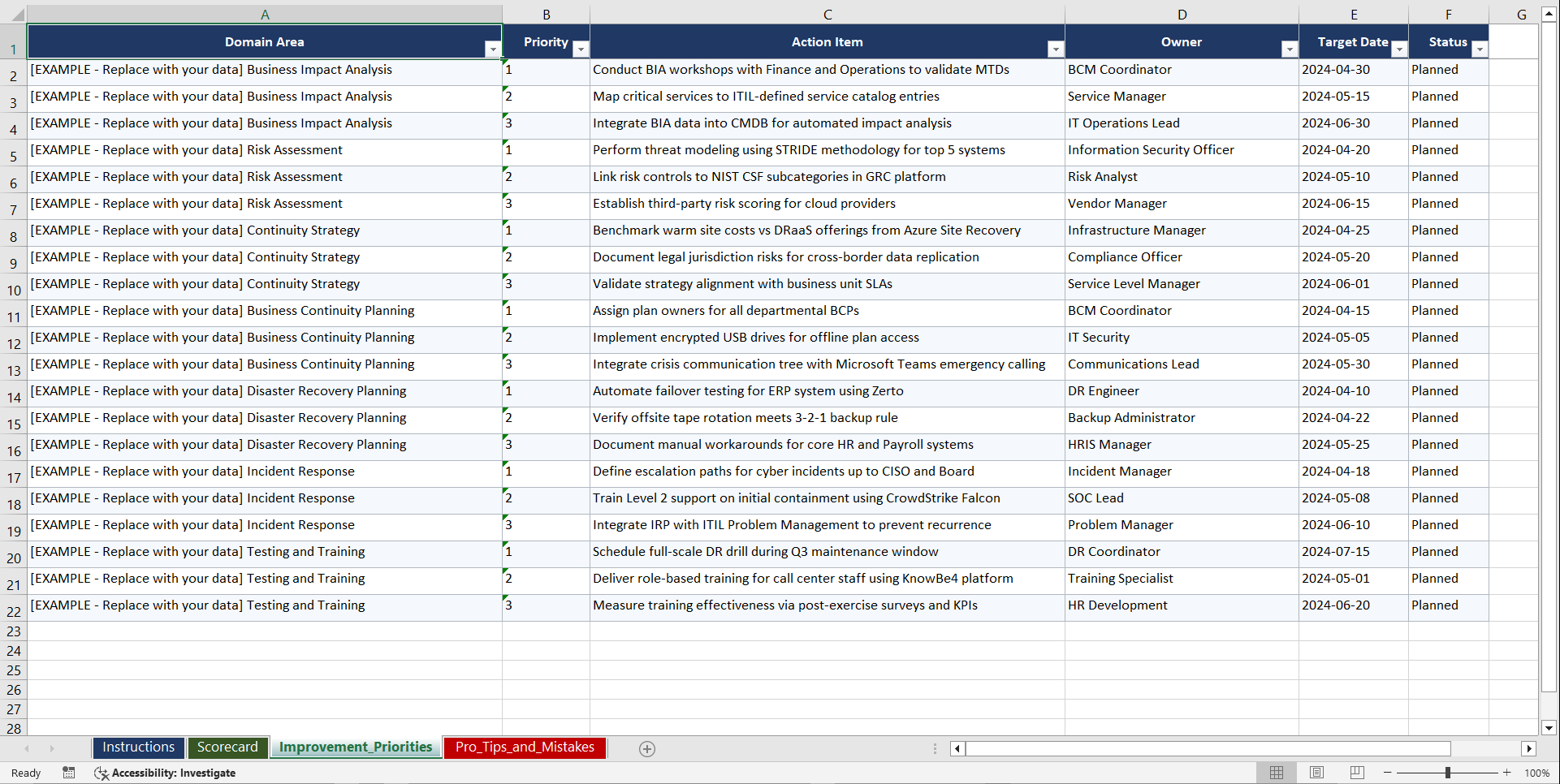
Task: Switch to Page Layout view
Action: 1316,773
